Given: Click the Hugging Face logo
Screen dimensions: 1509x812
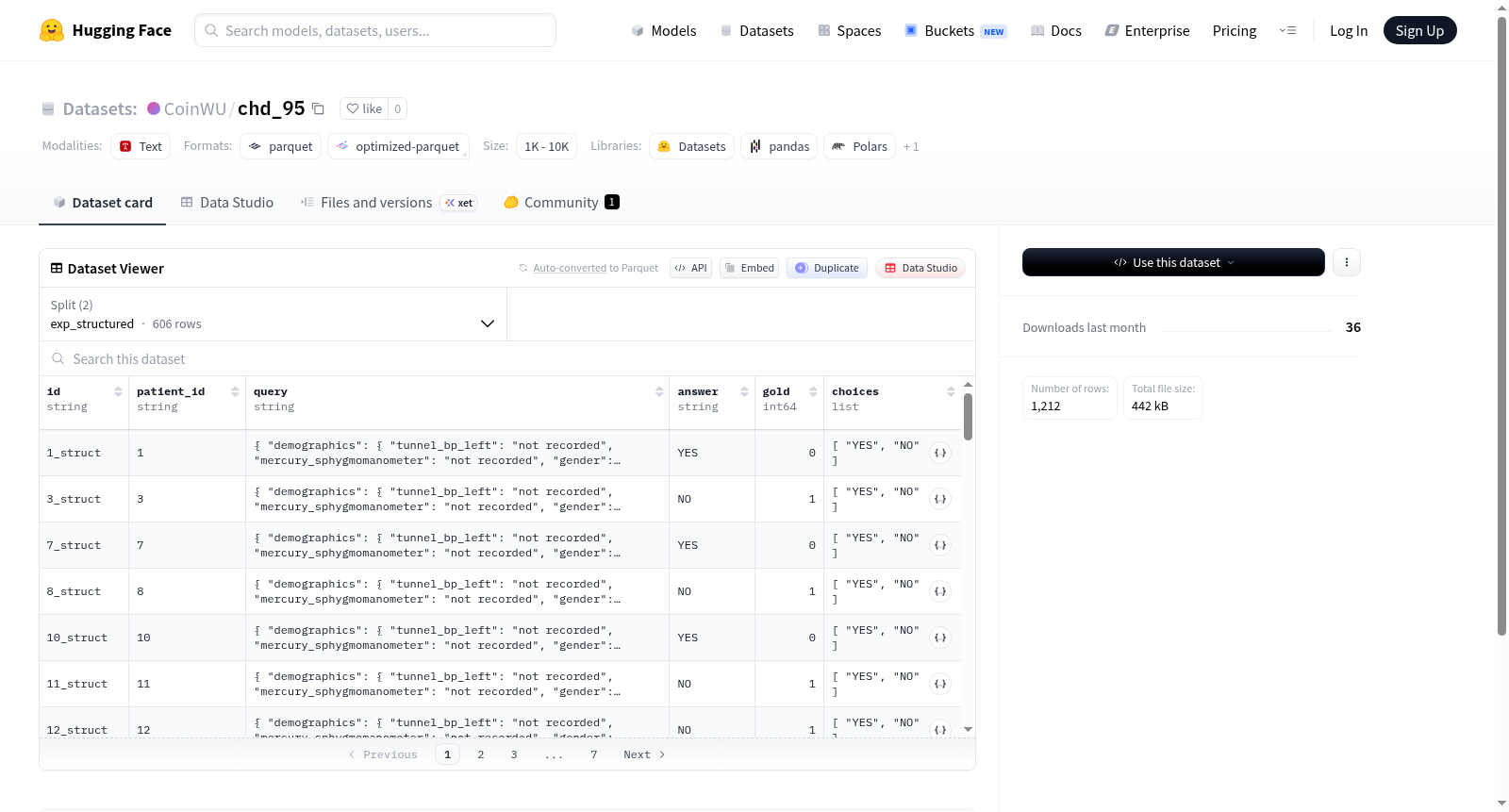Looking at the screenshot, I should click(x=106, y=30).
